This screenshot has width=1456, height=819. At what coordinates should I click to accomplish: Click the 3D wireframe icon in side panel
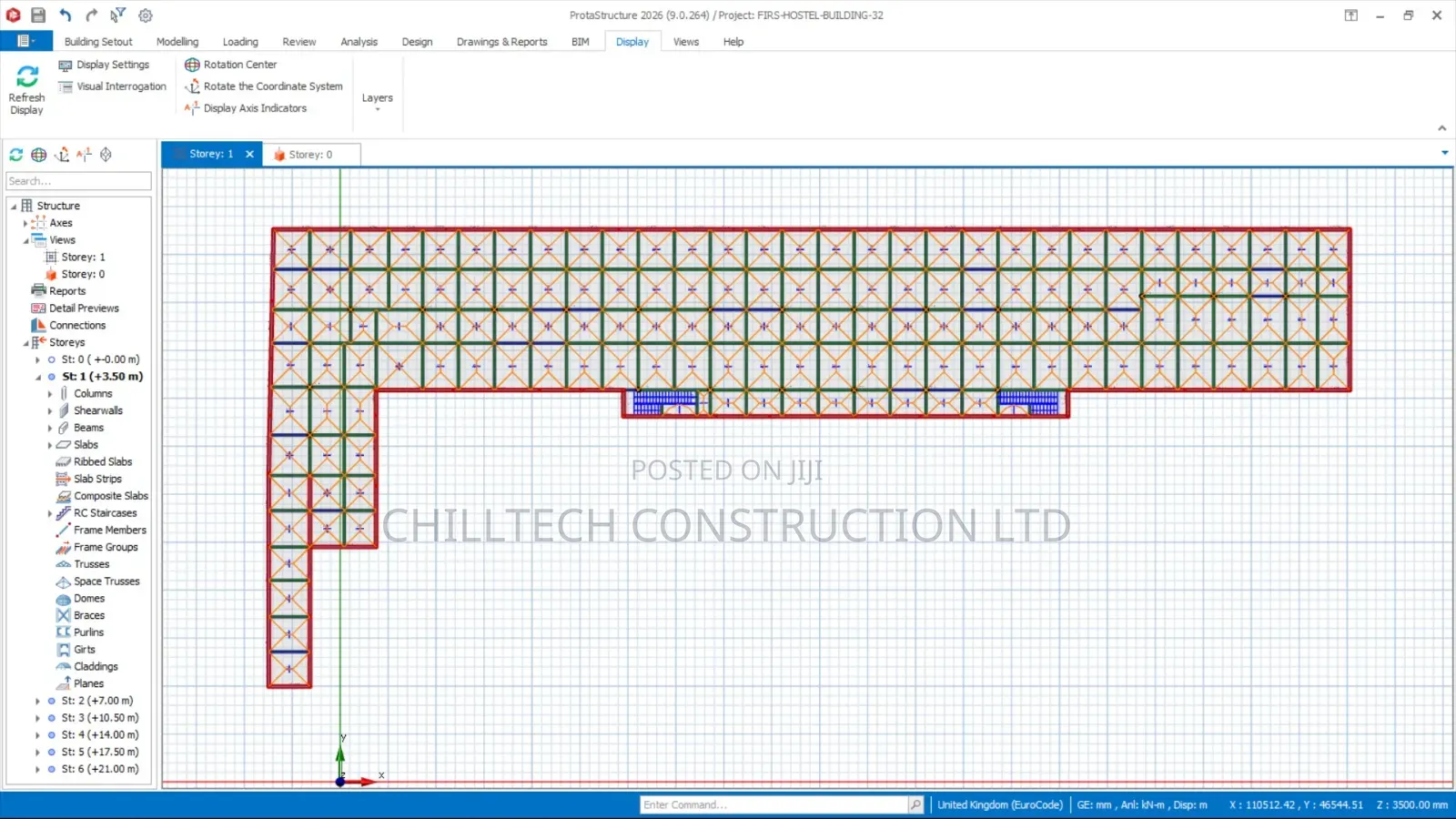(106, 155)
